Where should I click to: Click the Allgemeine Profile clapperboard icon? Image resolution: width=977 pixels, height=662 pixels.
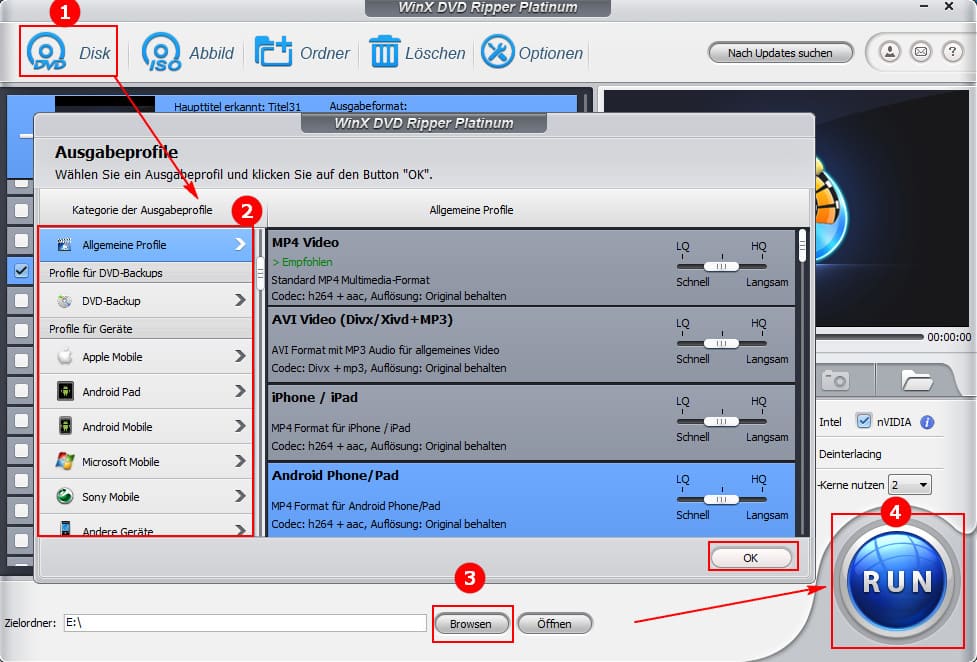click(x=64, y=245)
